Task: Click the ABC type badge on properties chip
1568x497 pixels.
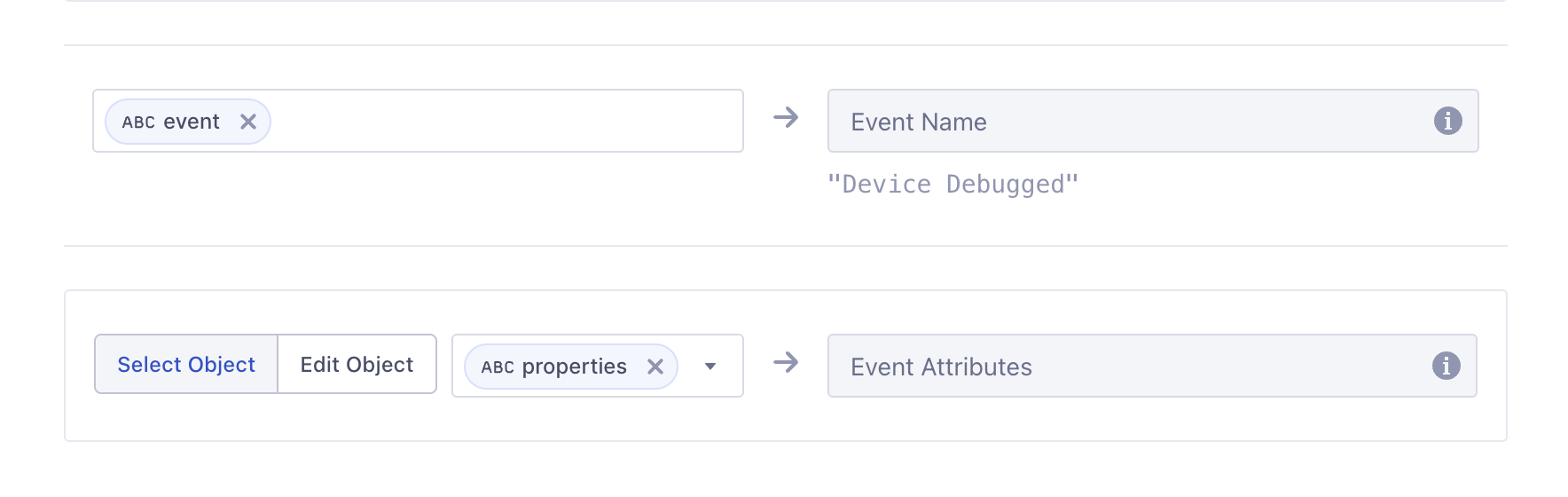Action: [x=498, y=367]
